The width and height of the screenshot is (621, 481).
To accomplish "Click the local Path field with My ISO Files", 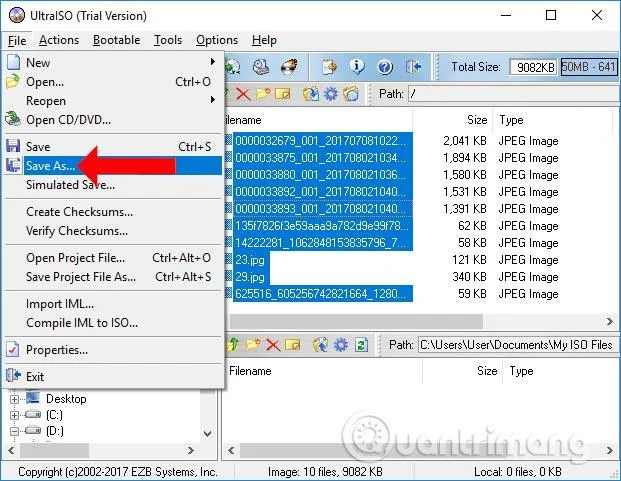I will [x=518, y=345].
